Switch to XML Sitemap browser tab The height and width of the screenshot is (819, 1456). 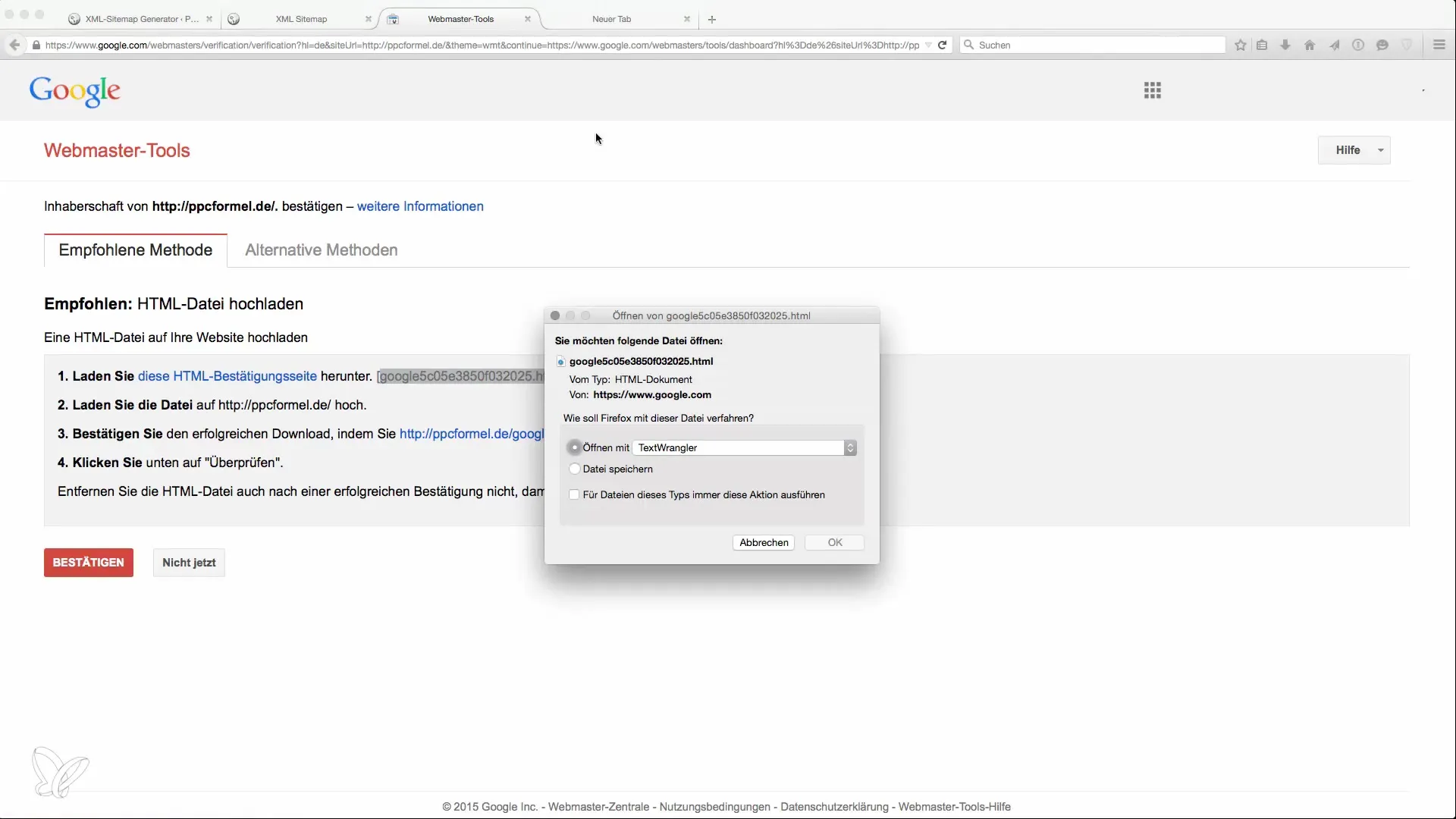(x=301, y=19)
